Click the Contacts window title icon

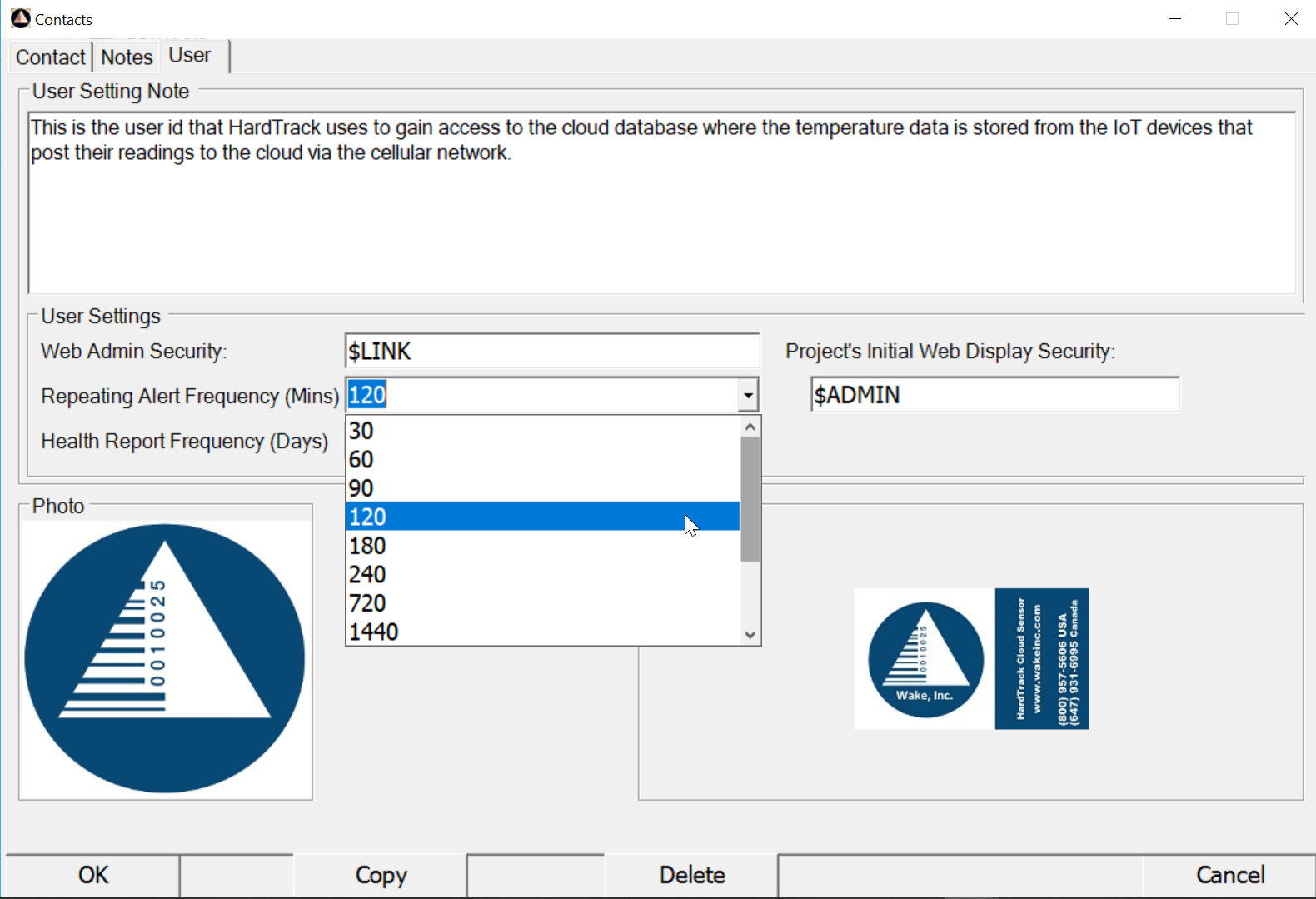coord(20,18)
